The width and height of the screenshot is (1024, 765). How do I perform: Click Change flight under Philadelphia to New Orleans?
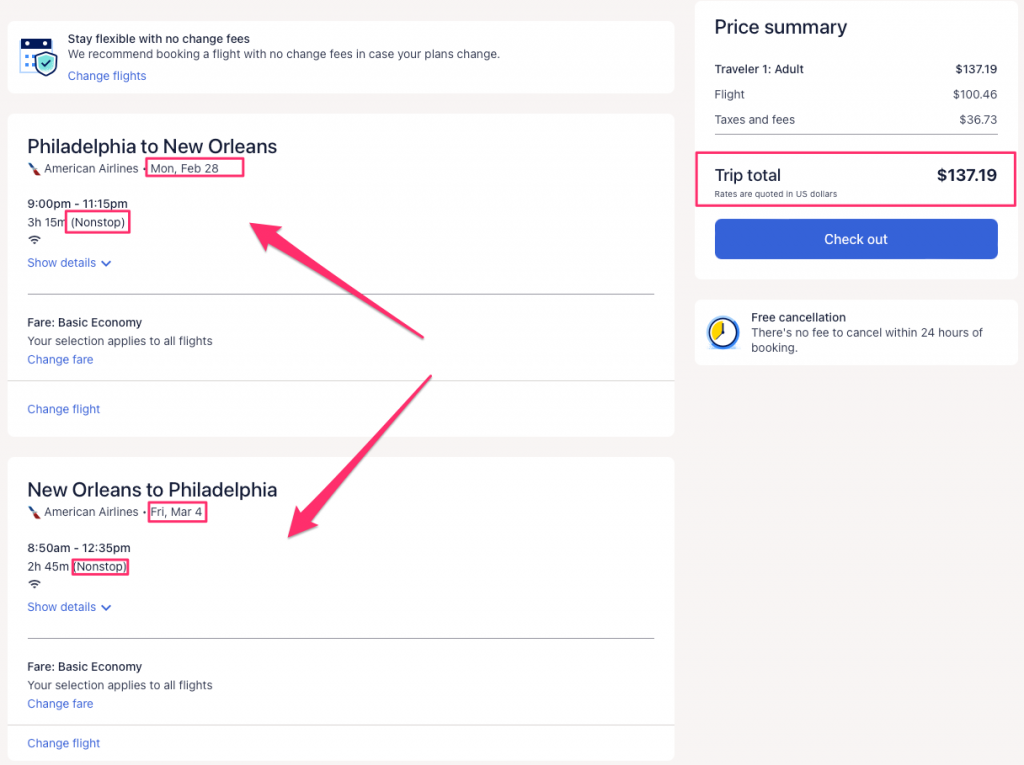tap(64, 409)
